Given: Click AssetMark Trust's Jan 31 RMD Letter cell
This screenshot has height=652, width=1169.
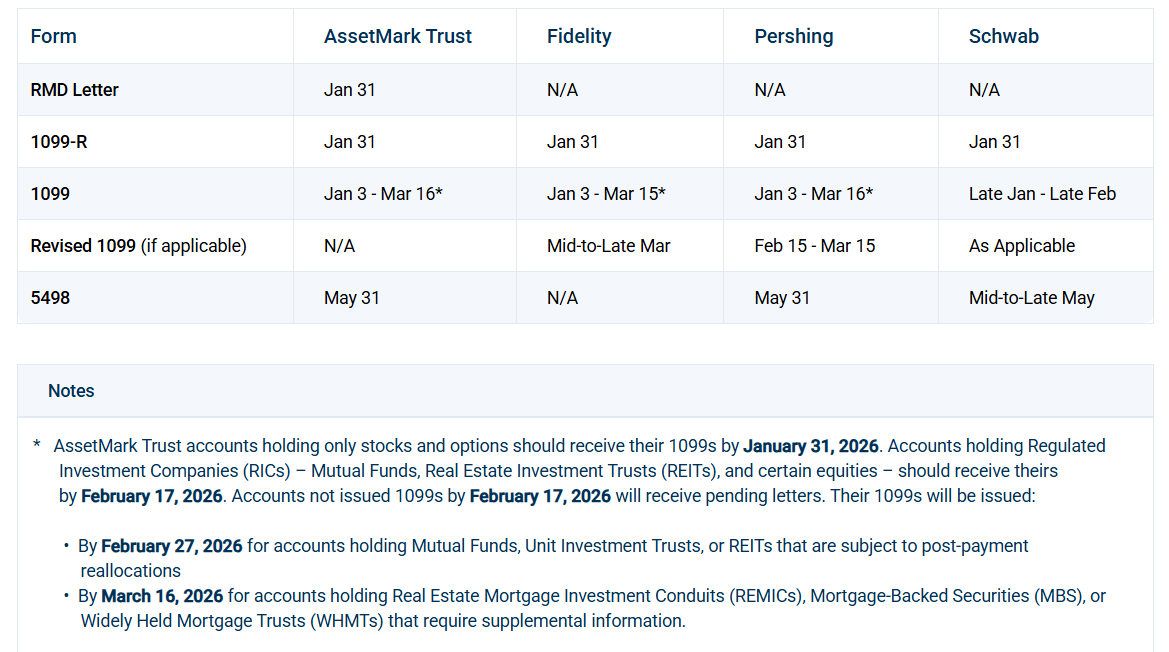Looking at the screenshot, I should click(350, 90).
